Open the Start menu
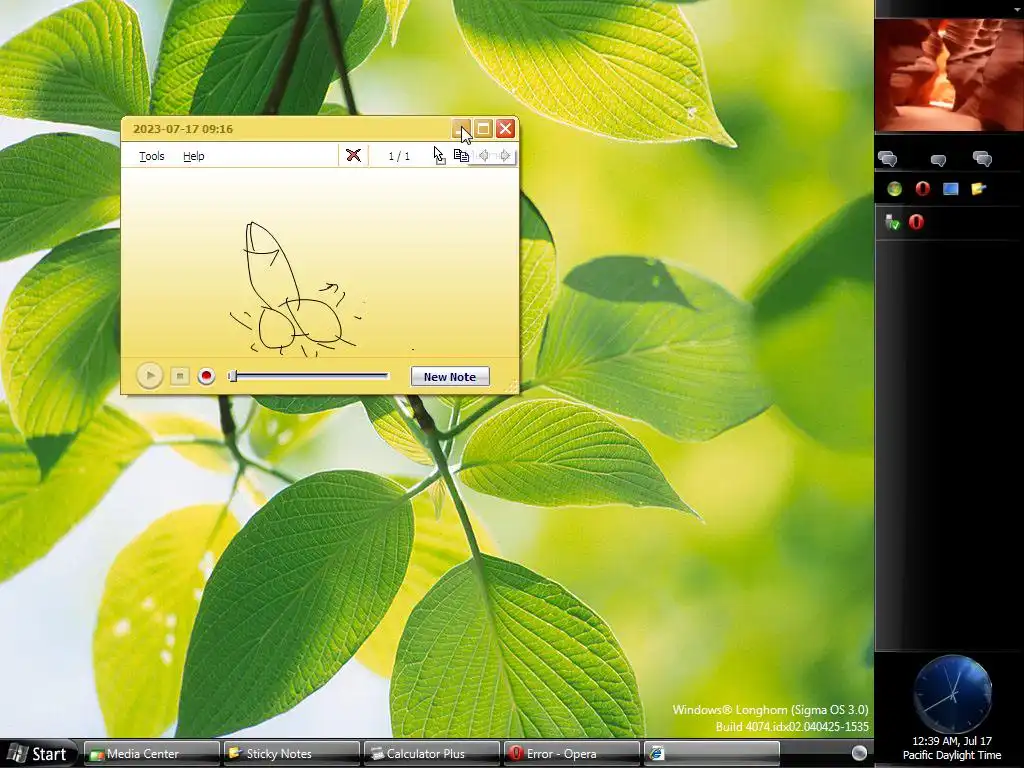The image size is (1024, 768). pos(38,754)
